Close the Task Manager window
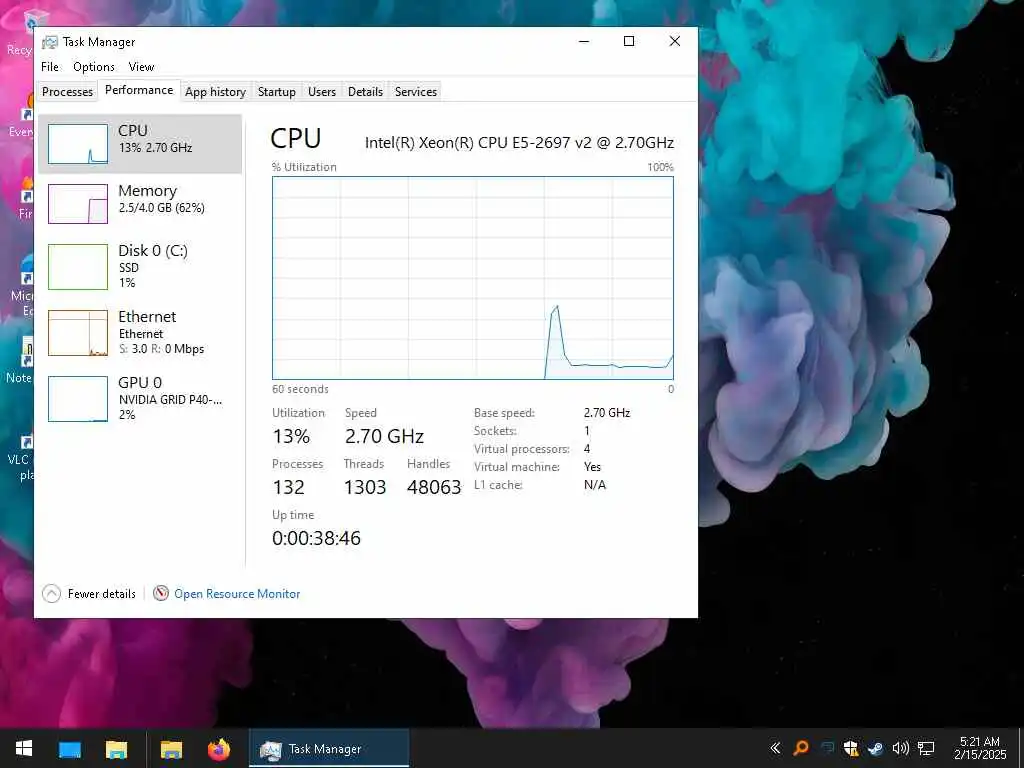This screenshot has width=1024, height=768. point(675,41)
